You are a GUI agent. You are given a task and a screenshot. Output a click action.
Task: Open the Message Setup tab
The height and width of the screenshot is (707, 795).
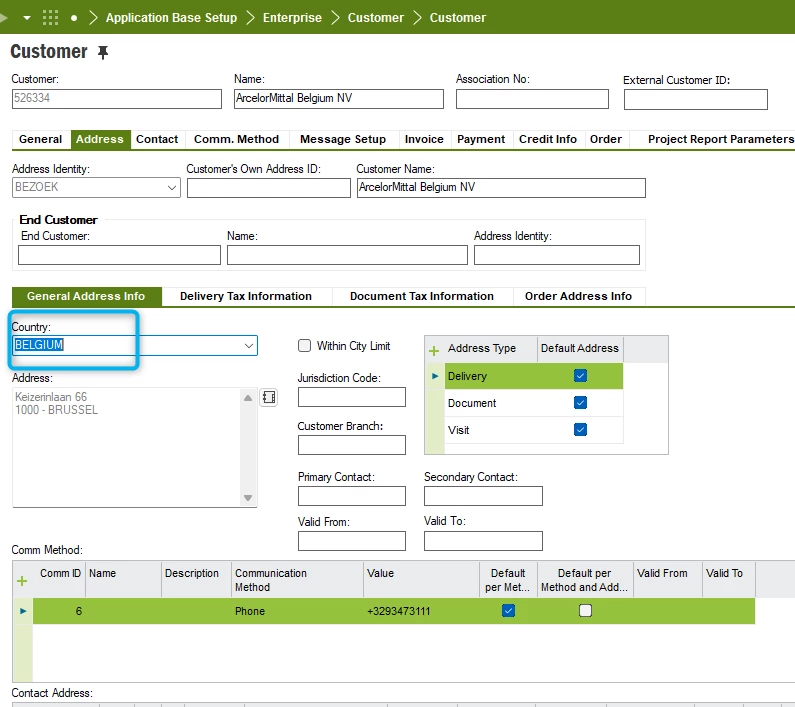tap(343, 139)
